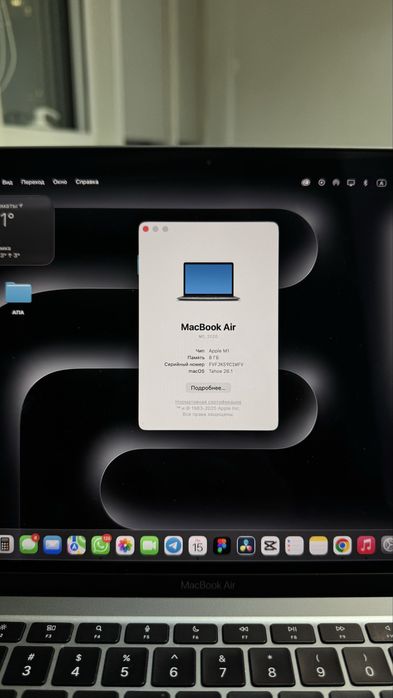
Task: Open Reminders in the Dock
Action: coord(294,545)
